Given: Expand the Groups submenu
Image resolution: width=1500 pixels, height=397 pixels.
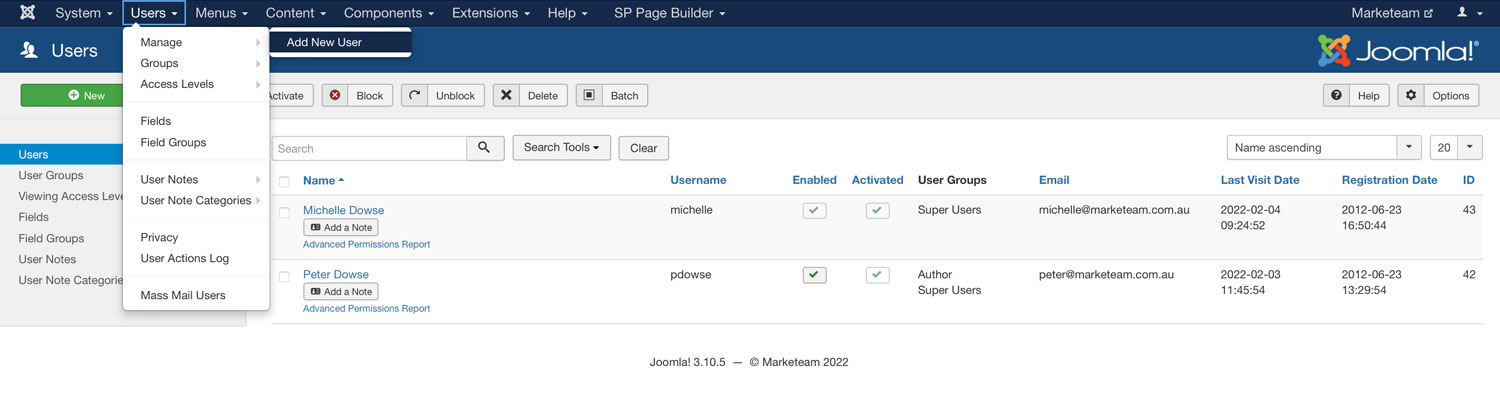Looking at the screenshot, I should tap(196, 63).
